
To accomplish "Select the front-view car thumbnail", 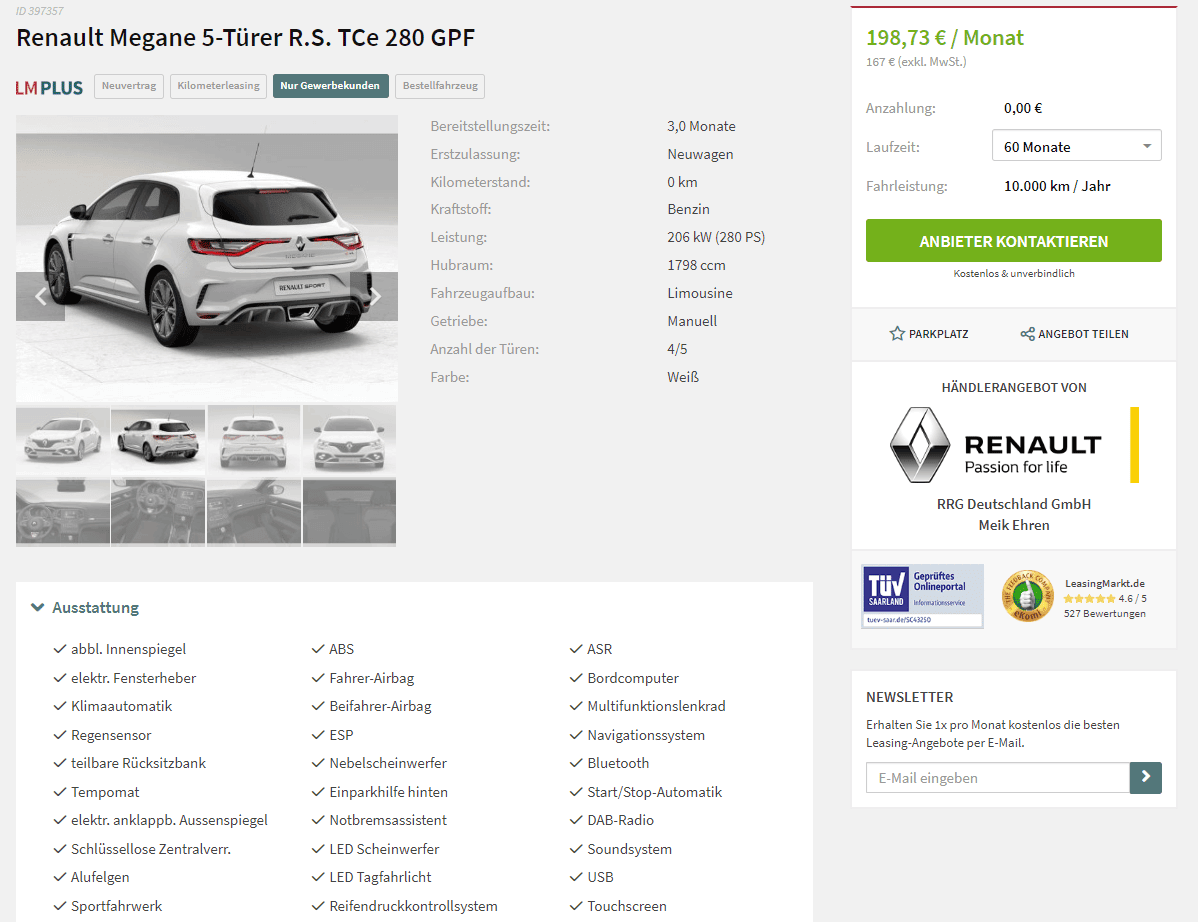I will point(349,440).
